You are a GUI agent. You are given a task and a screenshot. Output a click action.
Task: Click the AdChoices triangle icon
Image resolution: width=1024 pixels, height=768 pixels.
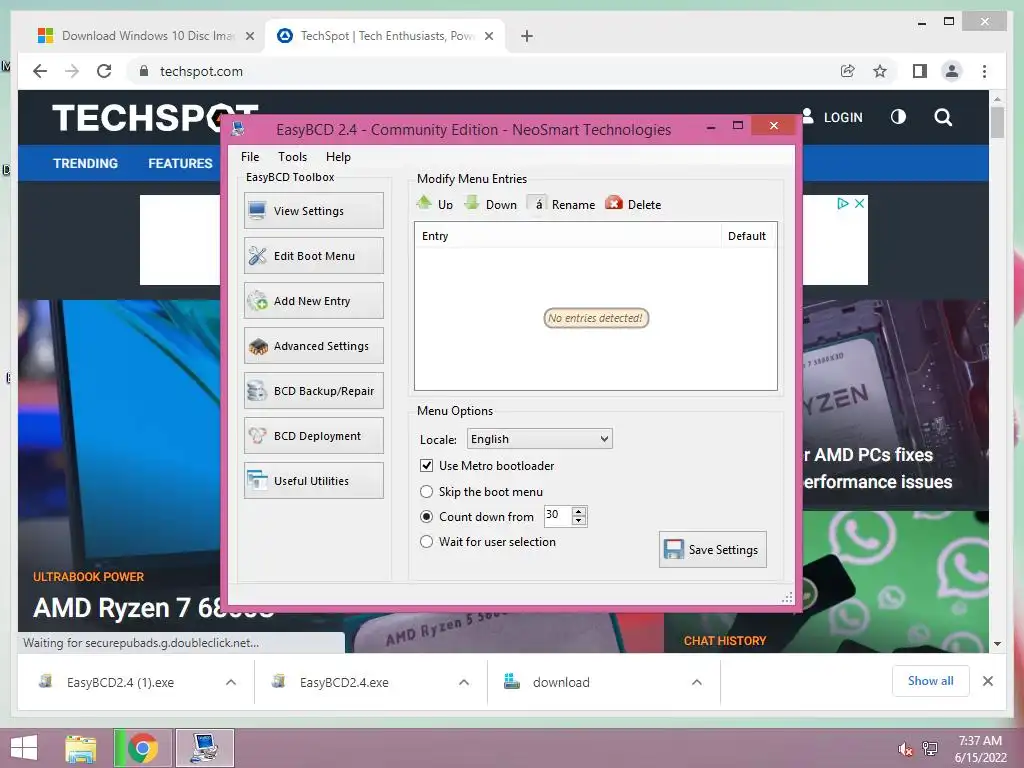point(843,203)
